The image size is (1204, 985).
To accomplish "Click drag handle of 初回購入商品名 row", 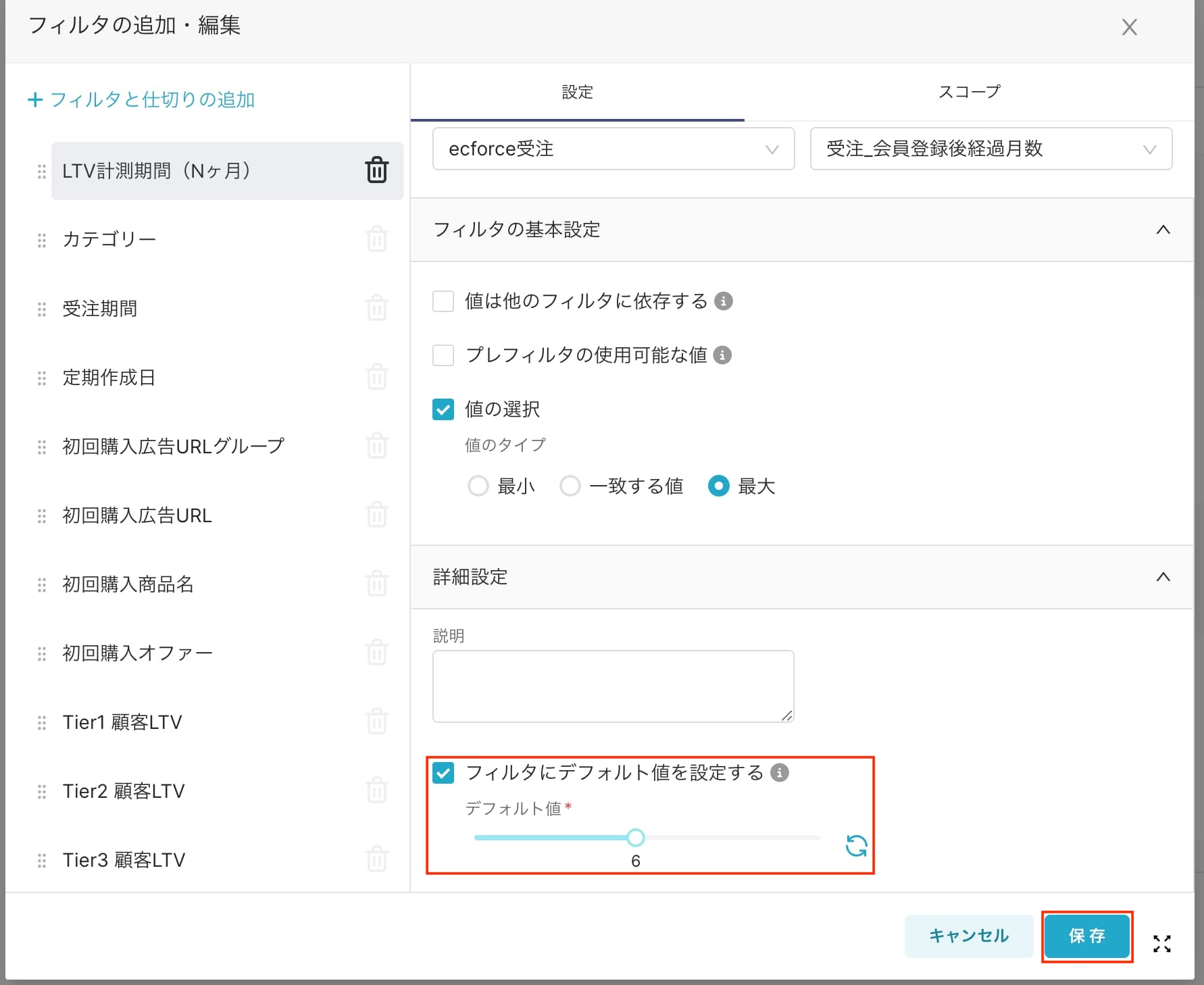I will pyautogui.click(x=42, y=585).
